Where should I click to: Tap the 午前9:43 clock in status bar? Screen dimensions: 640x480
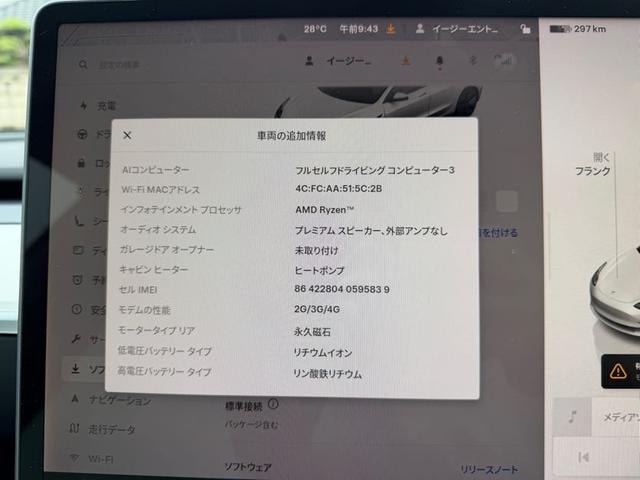(x=358, y=29)
